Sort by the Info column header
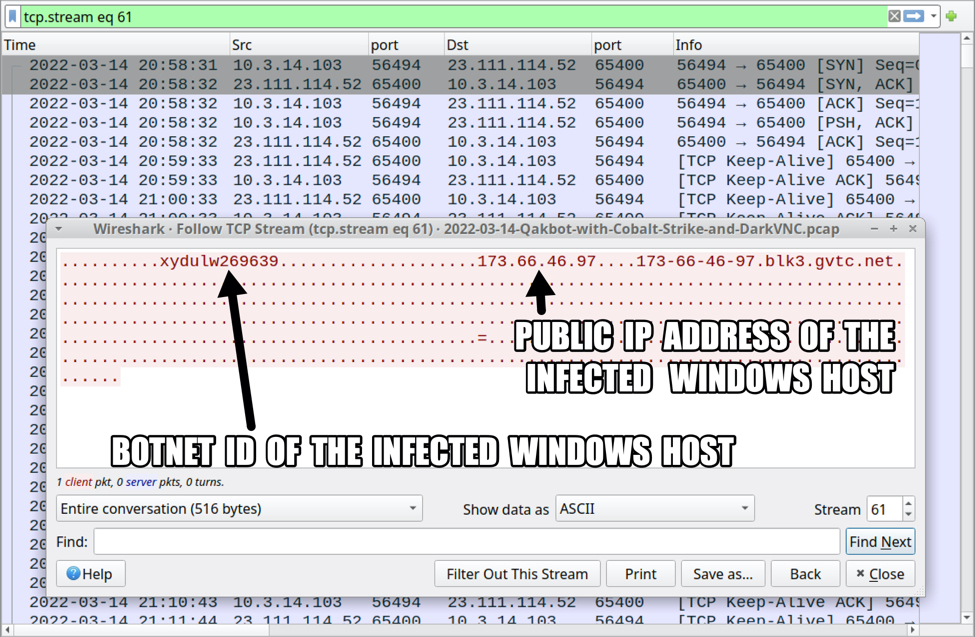This screenshot has width=975, height=637. [796, 45]
